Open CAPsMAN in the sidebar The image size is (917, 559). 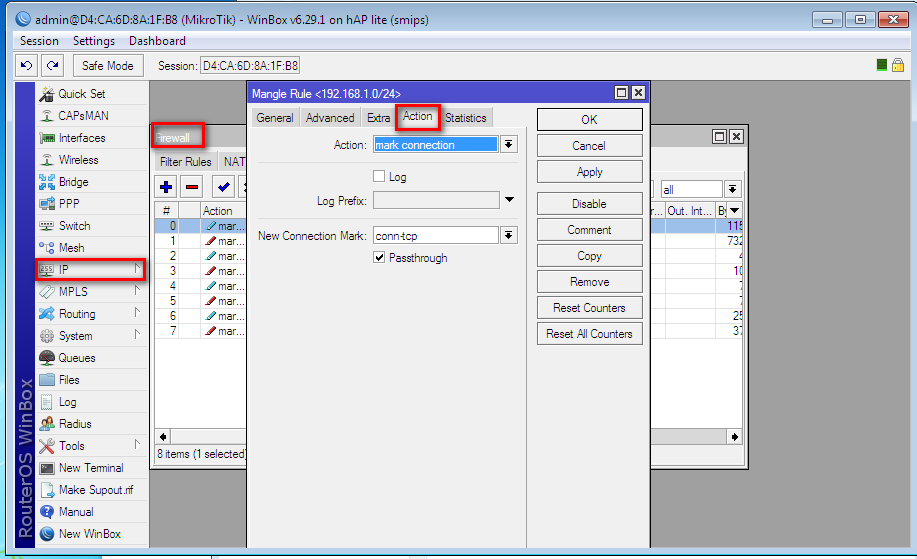click(x=91, y=116)
